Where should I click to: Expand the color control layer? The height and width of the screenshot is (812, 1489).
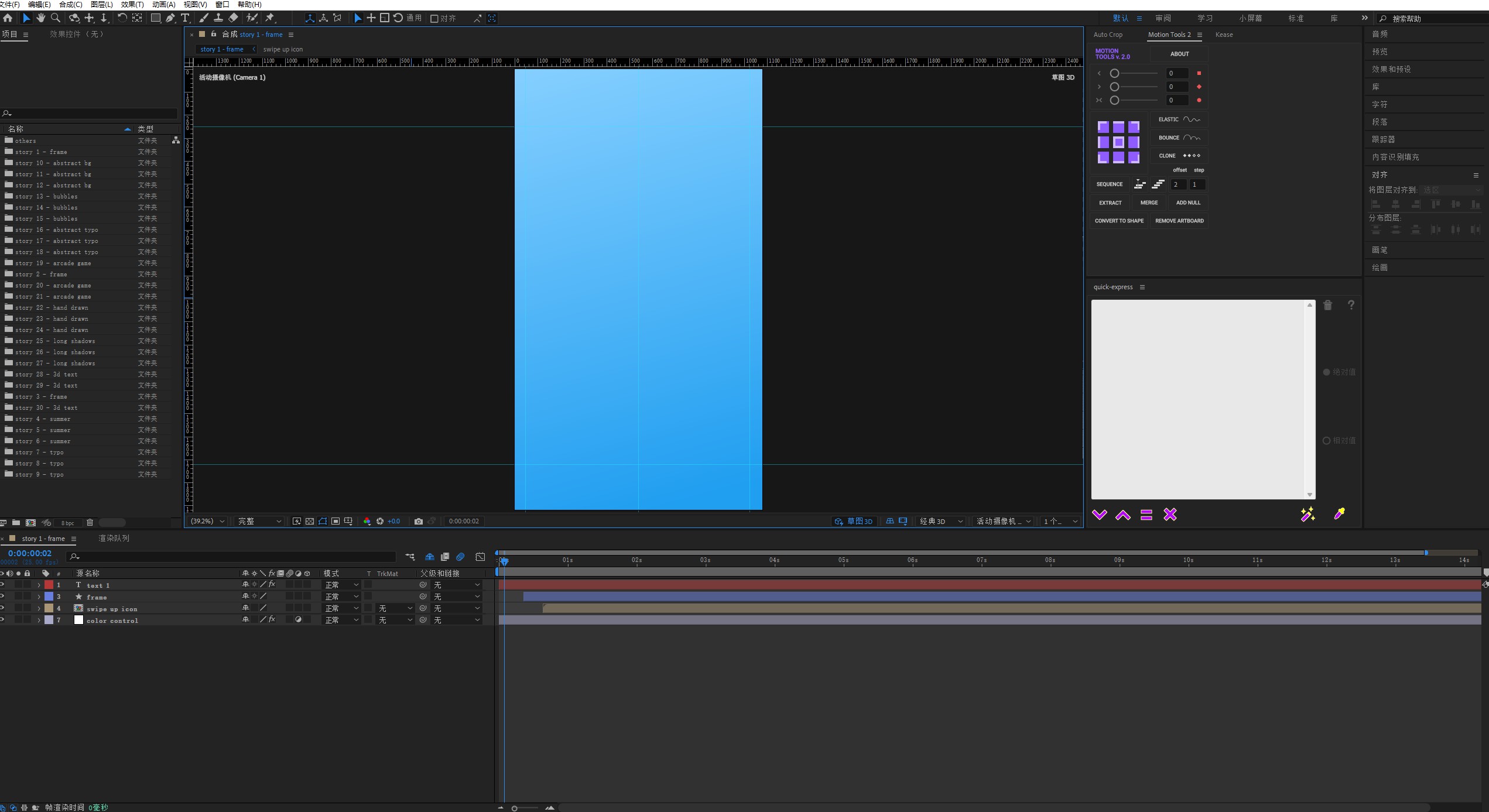click(x=39, y=620)
